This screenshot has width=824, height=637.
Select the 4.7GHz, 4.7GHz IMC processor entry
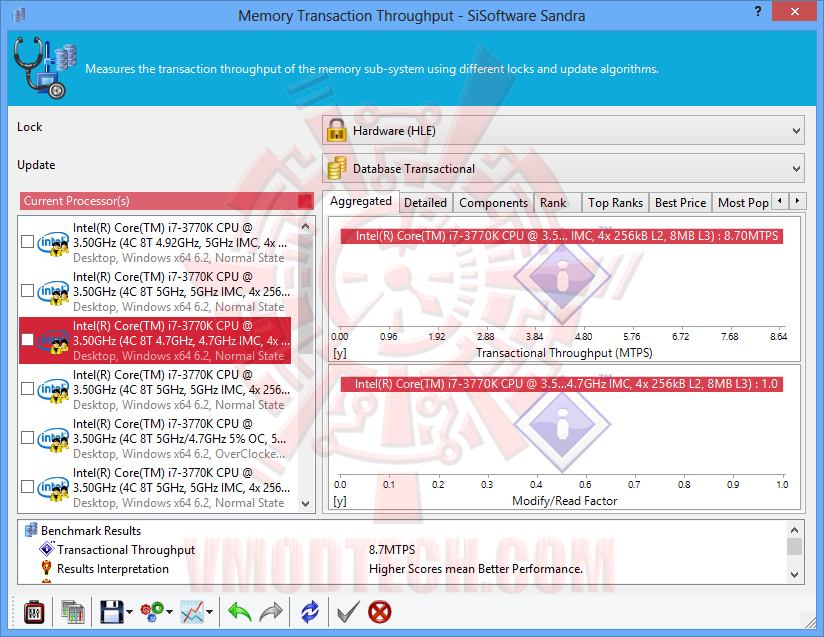point(155,341)
